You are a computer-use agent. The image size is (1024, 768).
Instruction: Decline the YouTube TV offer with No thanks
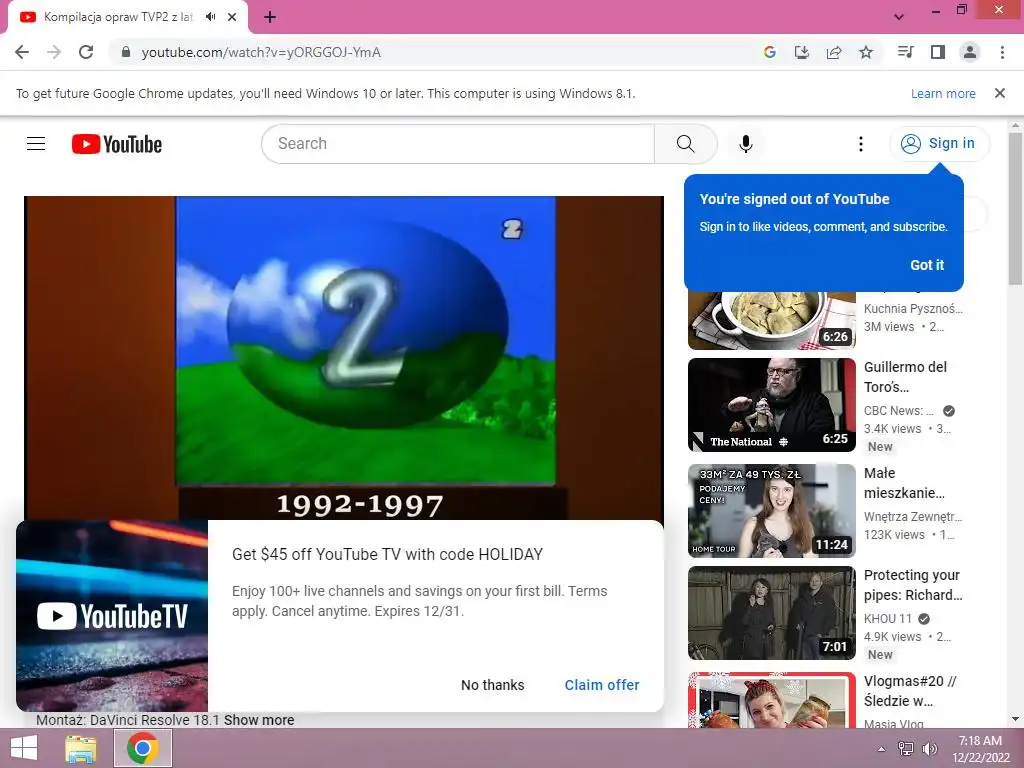pos(492,684)
